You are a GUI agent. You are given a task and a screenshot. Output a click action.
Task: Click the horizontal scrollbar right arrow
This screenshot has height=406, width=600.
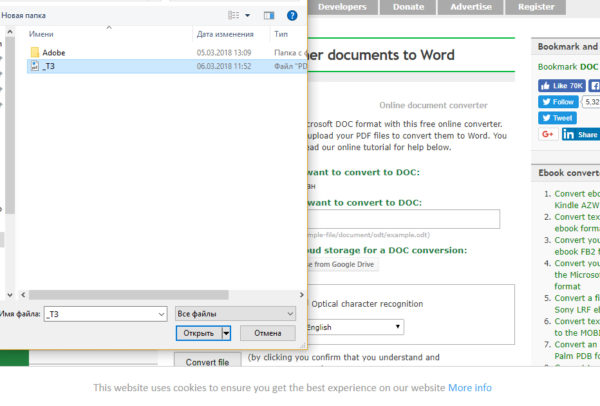pos(302,295)
